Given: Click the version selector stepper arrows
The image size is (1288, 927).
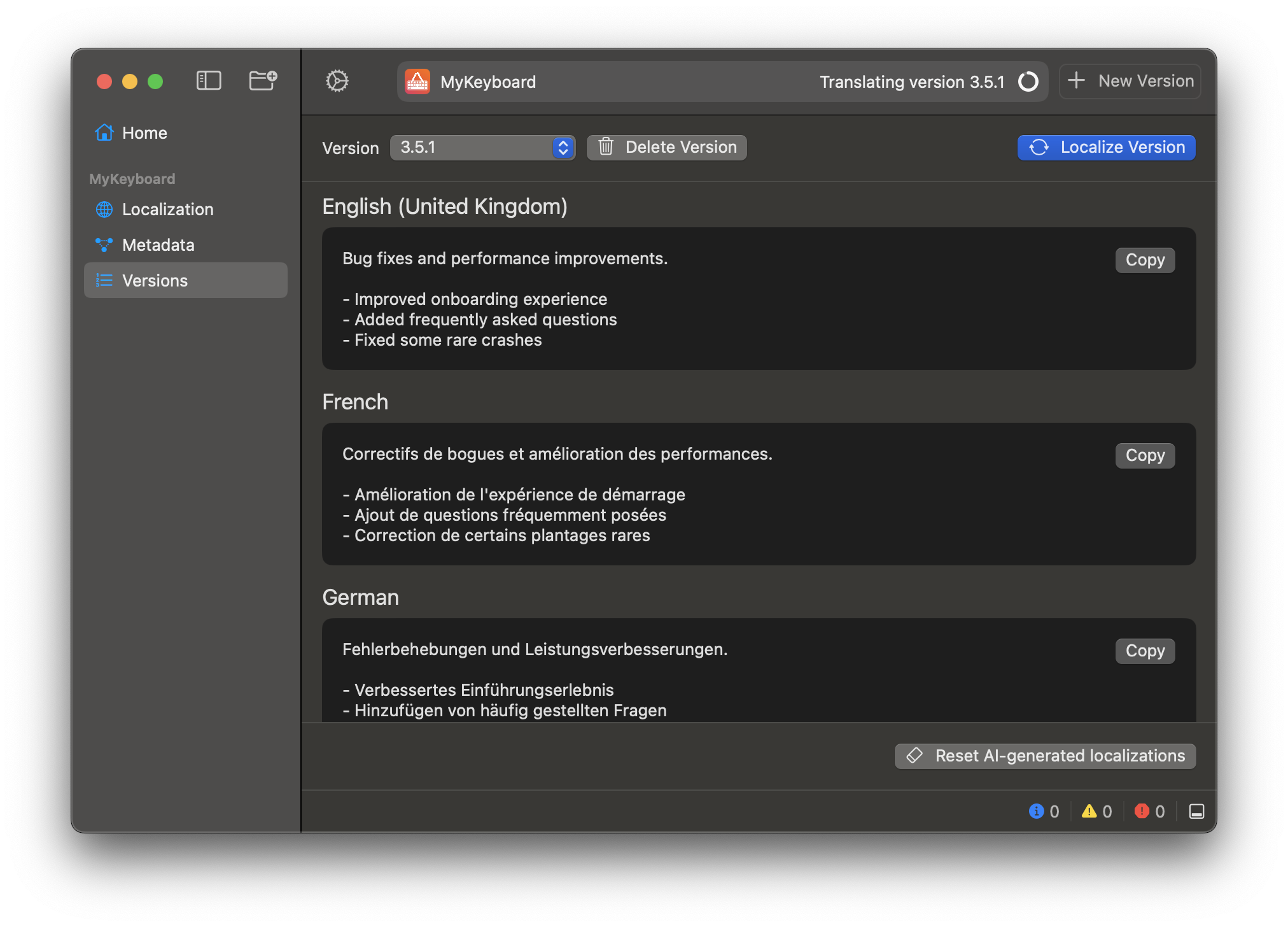Looking at the screenshot, I should point(563,148).
